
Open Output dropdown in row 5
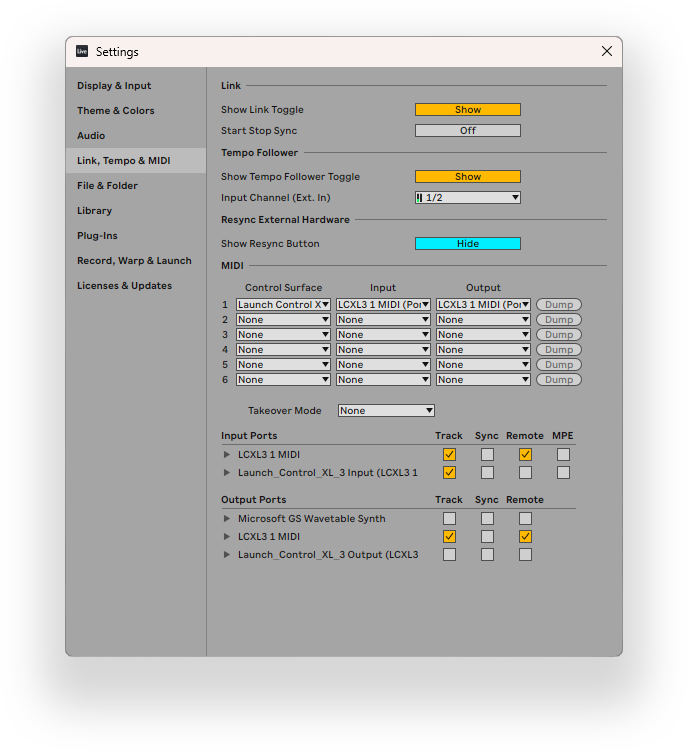(483, 364)
